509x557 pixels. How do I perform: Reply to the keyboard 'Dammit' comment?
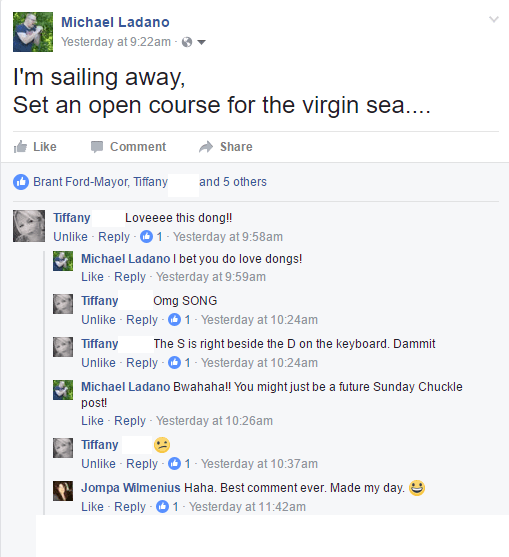142,363
